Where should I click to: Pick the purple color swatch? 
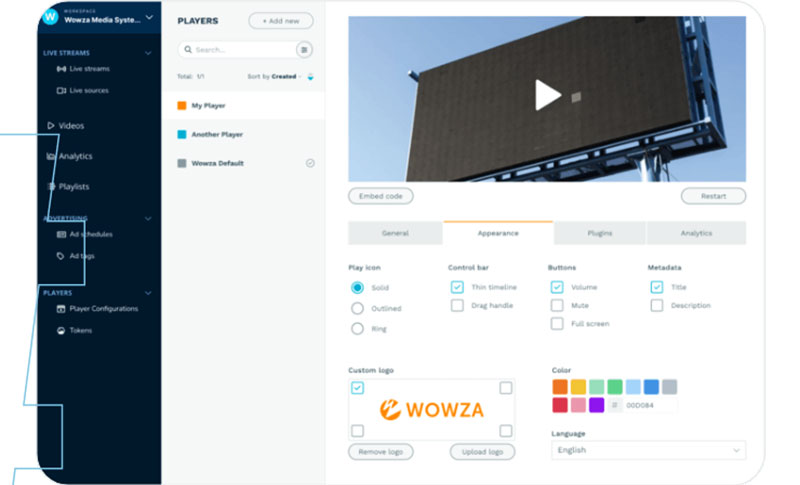tap(596, 405)
